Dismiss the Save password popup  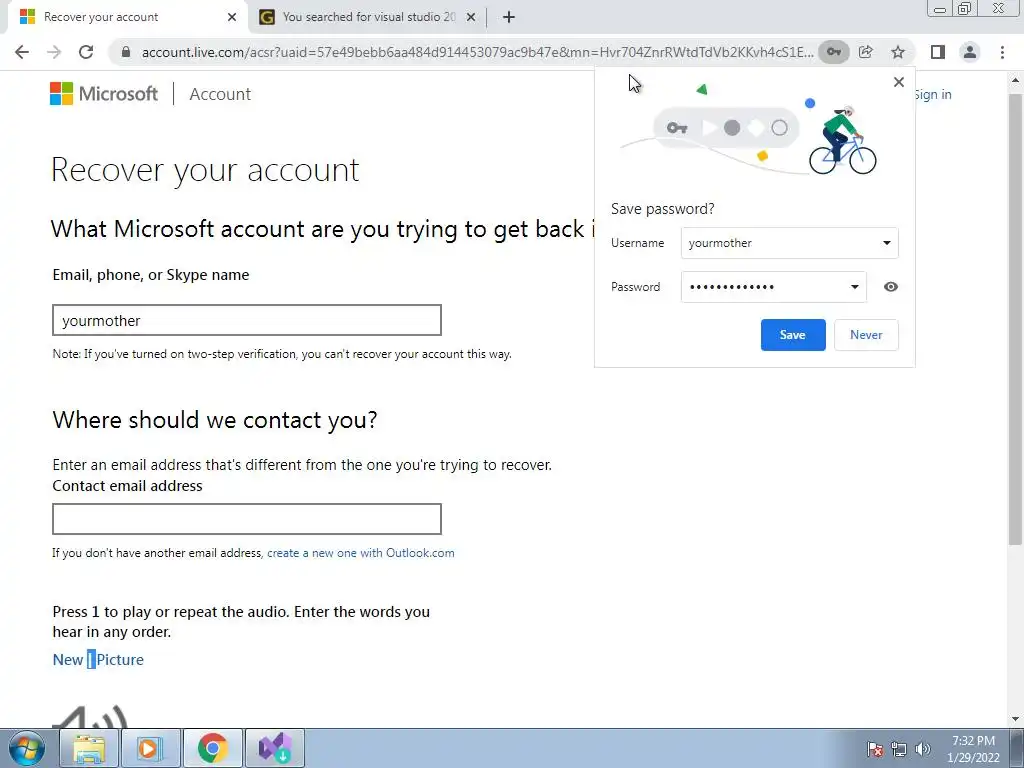(899, 82)
